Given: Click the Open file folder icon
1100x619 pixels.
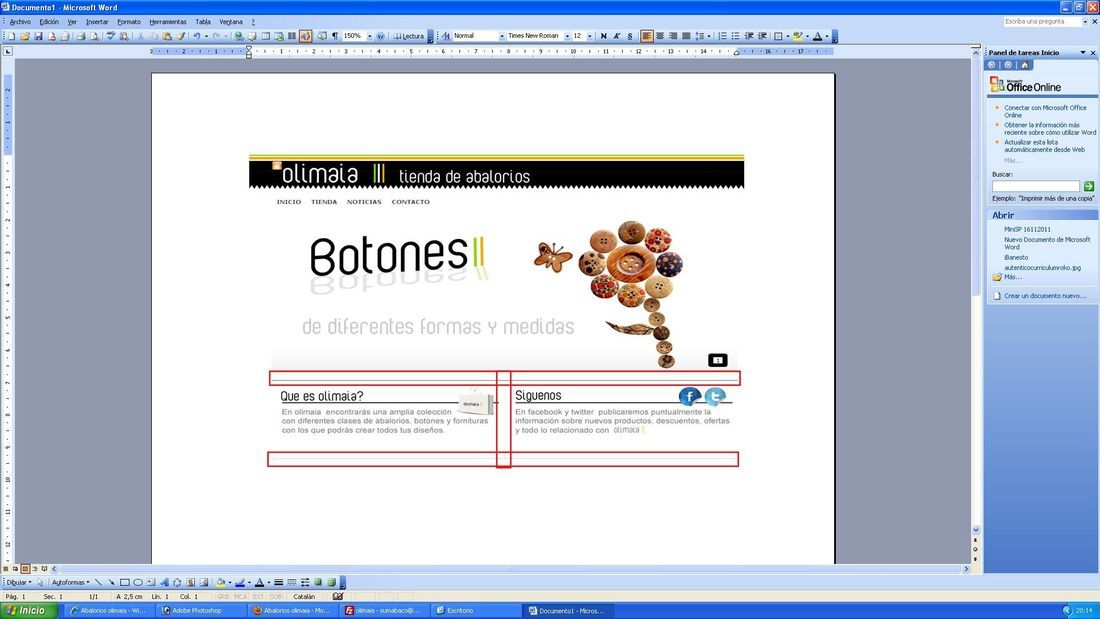Looking at the screenshot, I should pyautogui.click(x=25, y=36).
